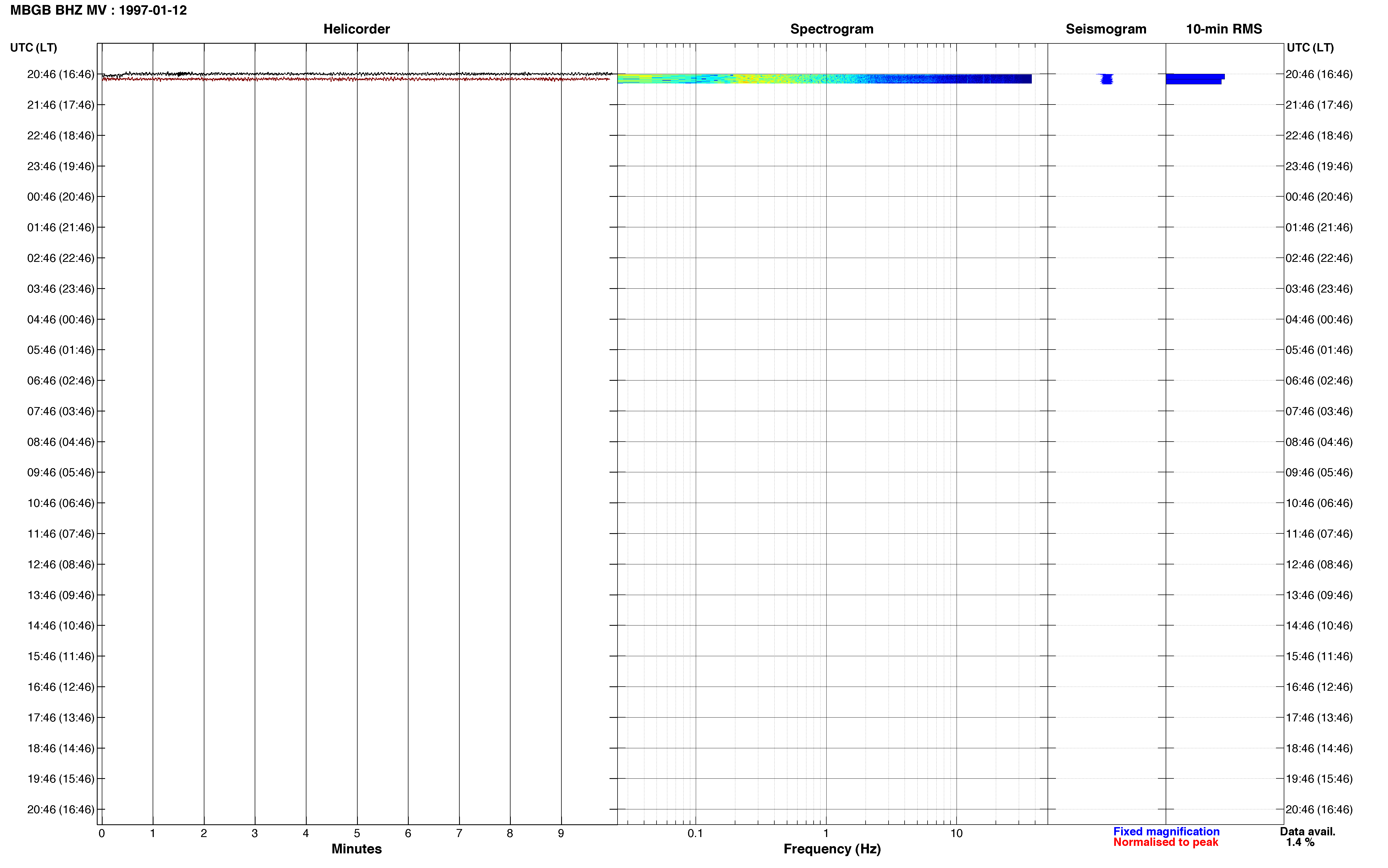Viewport: 1388px width, 868px height.
Task: Click left time label '02:46 (22:46)'
Action: 61,258
